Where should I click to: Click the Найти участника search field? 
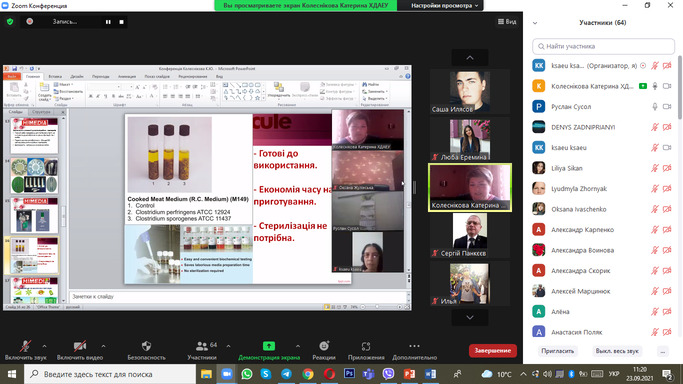[x=603, y=46]
